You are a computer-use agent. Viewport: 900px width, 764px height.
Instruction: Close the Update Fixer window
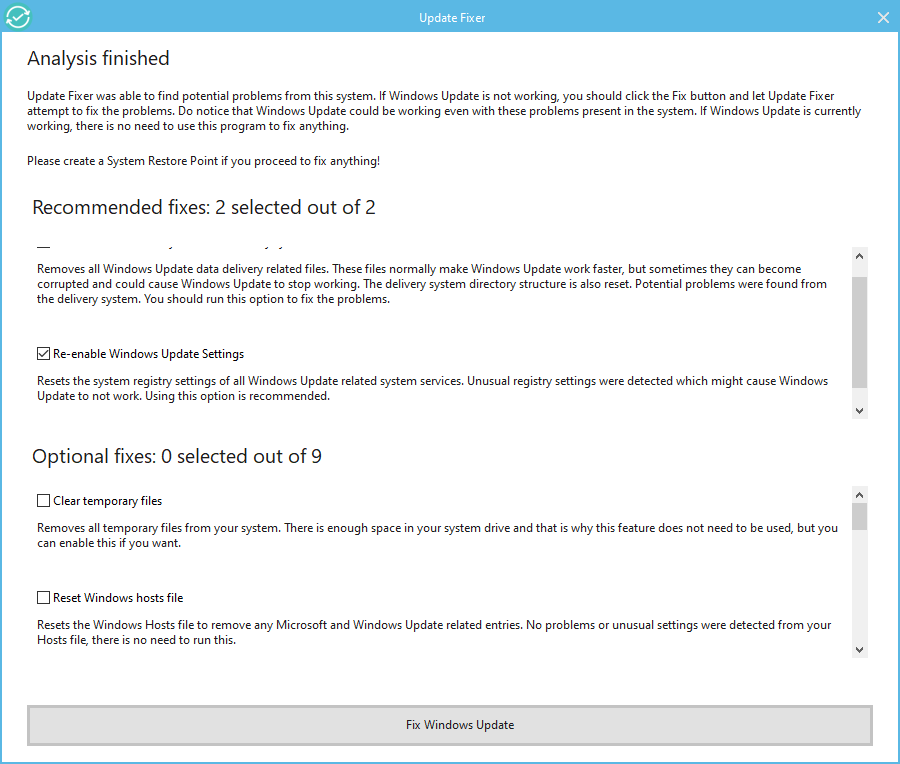[x=883, y=18]
